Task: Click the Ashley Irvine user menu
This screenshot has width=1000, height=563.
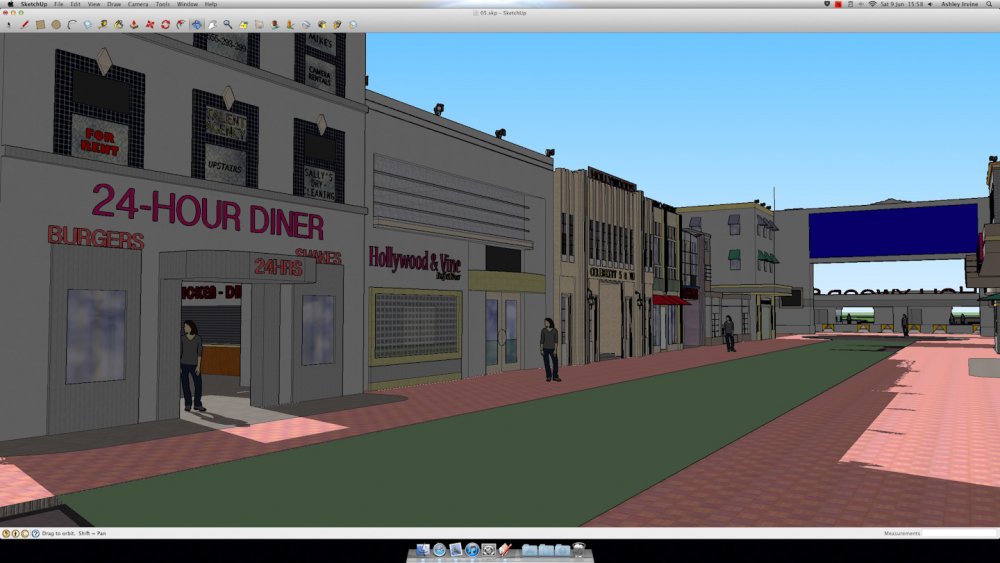Action: click(x=959, y=4)
